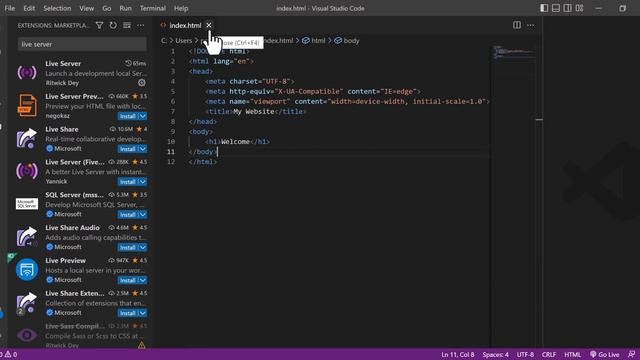
Task: Expand install options for Live Server Preview
Action: [143, 116]
